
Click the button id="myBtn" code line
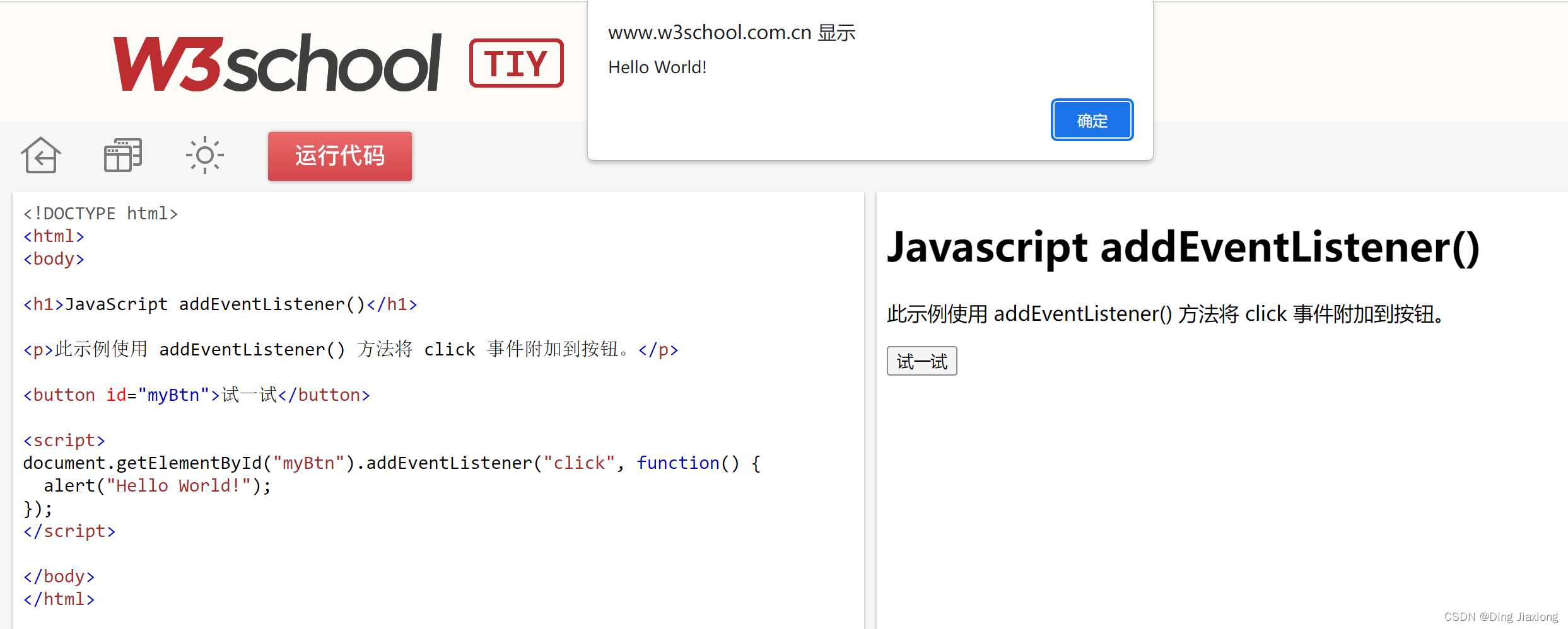coord(197,395)
